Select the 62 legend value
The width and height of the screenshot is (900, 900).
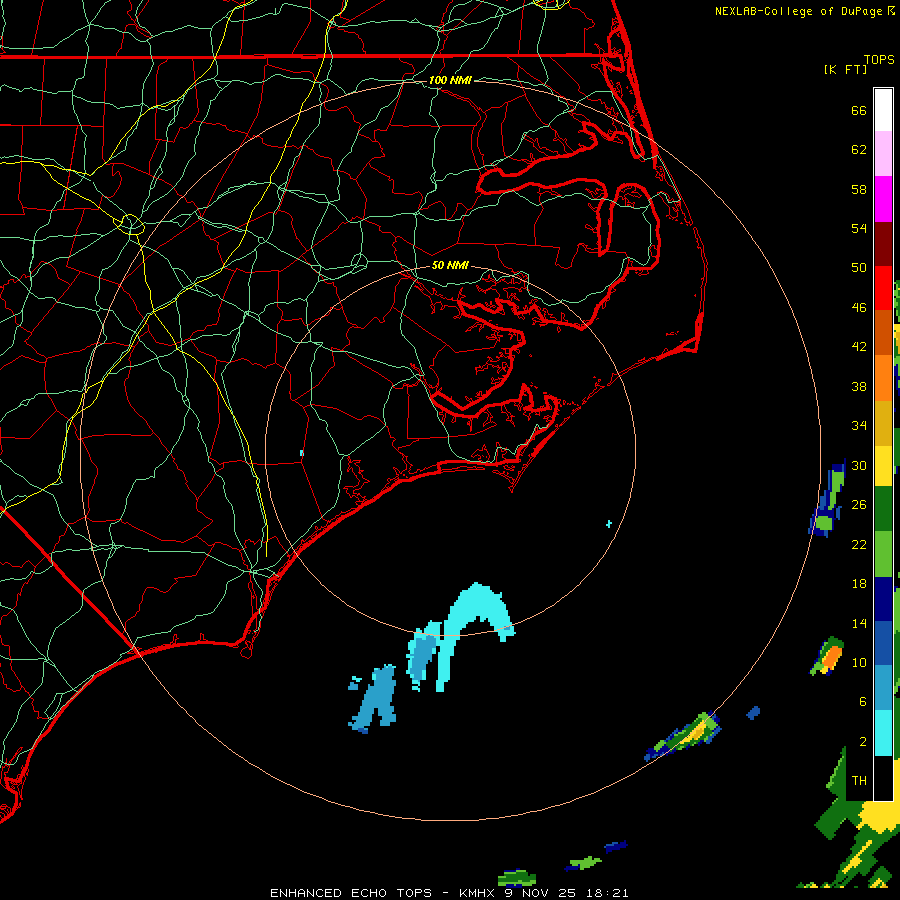859,150
